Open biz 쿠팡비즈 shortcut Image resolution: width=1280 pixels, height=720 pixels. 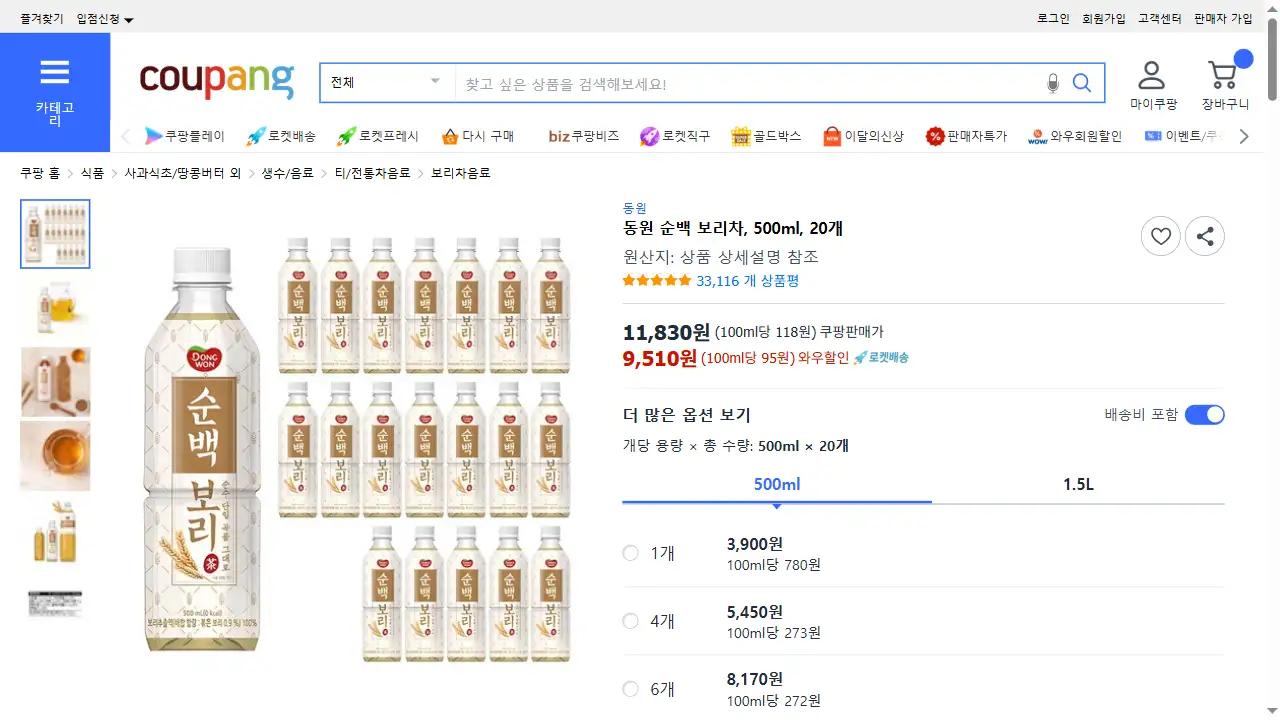584,136
